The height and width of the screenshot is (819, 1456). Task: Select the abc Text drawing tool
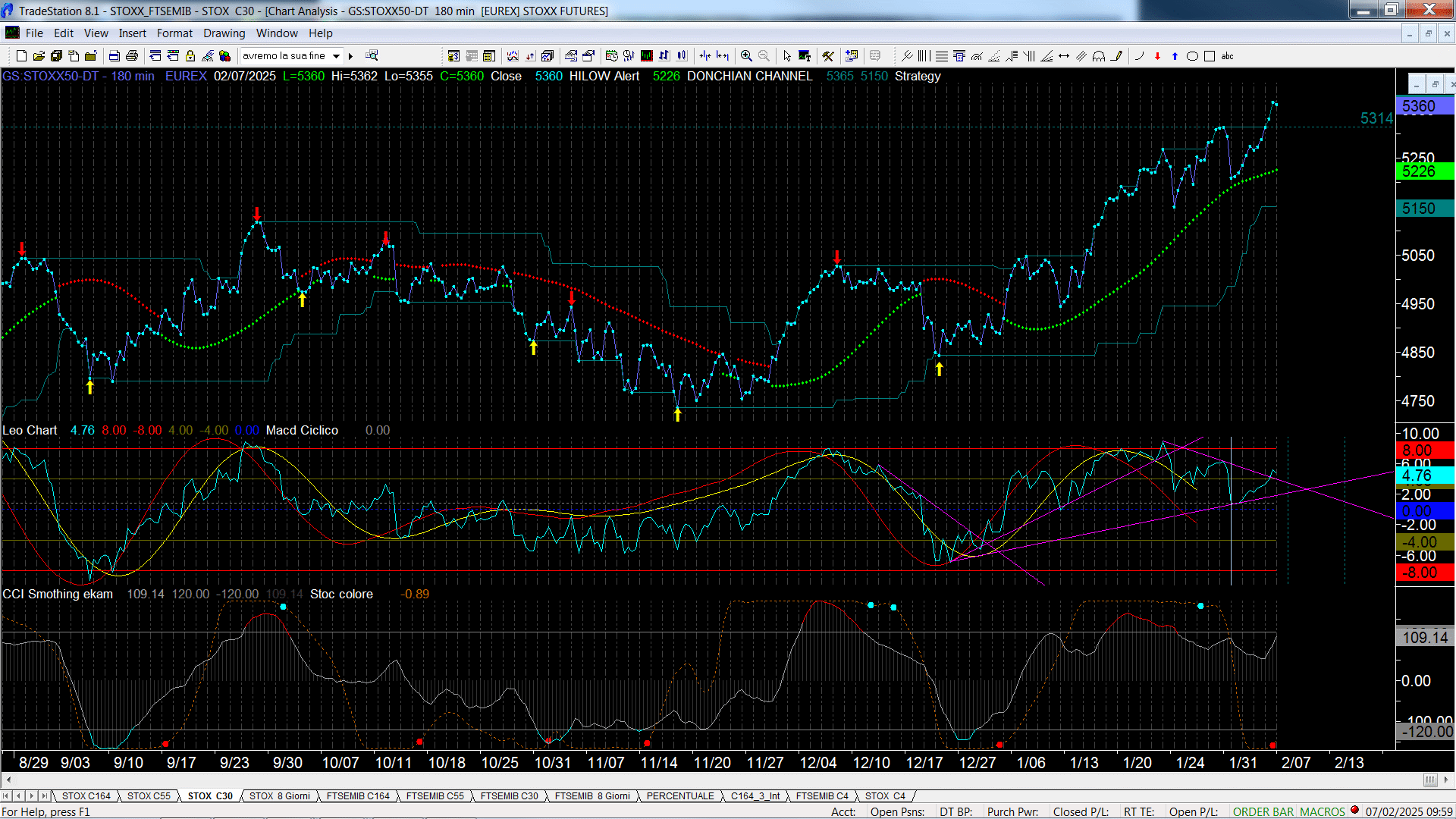1227,56
